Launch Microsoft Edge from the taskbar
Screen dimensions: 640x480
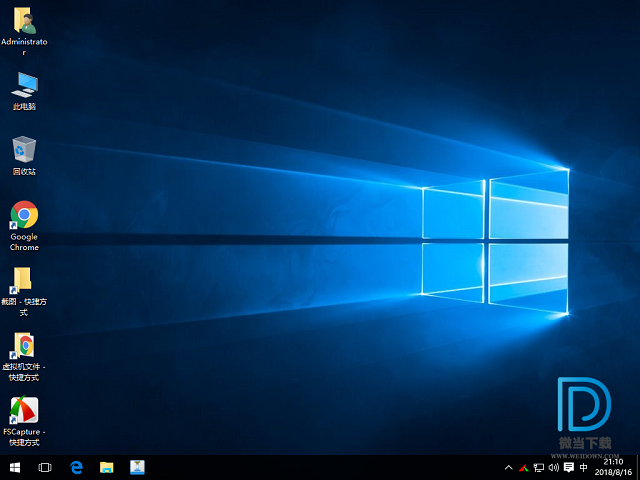[76, 468]
